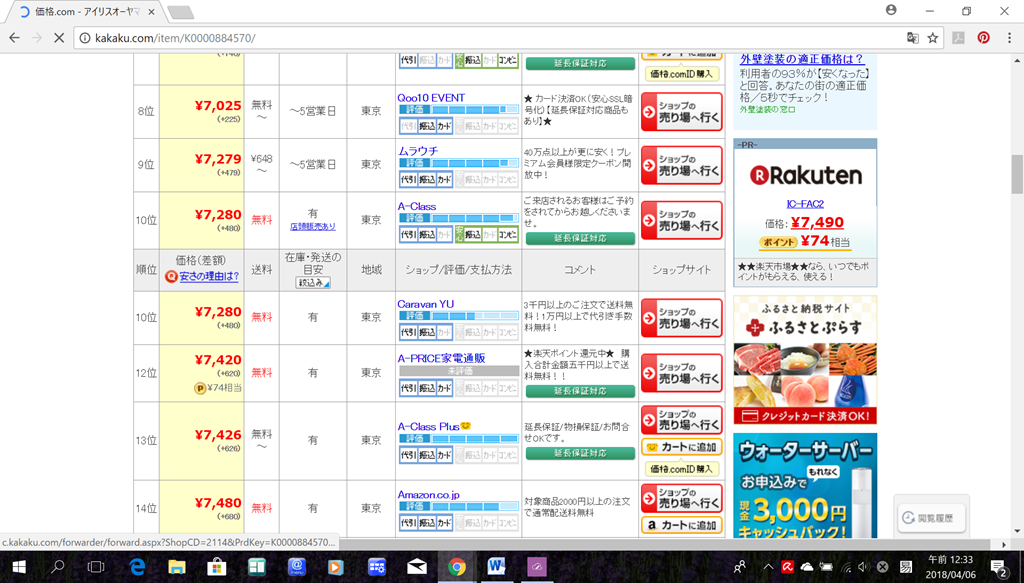Go to Caravan YU's shop via ショップの売り場へ行く
1024x583 pixels.
[682, 318]
